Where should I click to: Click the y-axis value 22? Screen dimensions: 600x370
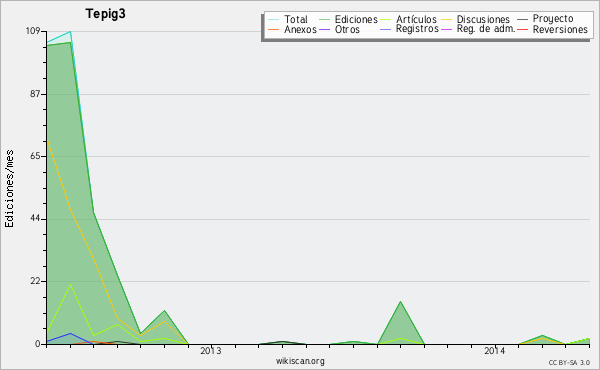pos(35,281)
